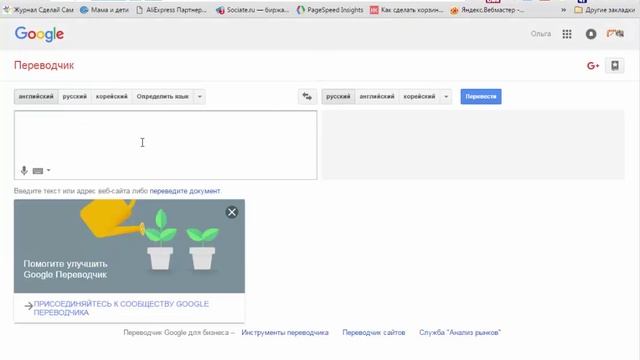Select корейский as source language
The image size is (640, 360).
(x=112, y=97)
